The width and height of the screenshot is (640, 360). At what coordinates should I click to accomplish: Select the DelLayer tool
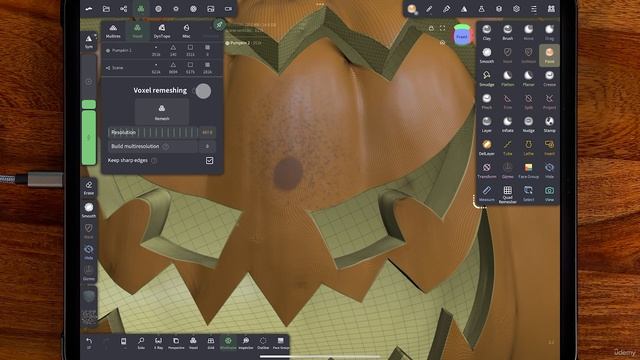[487, 147]
